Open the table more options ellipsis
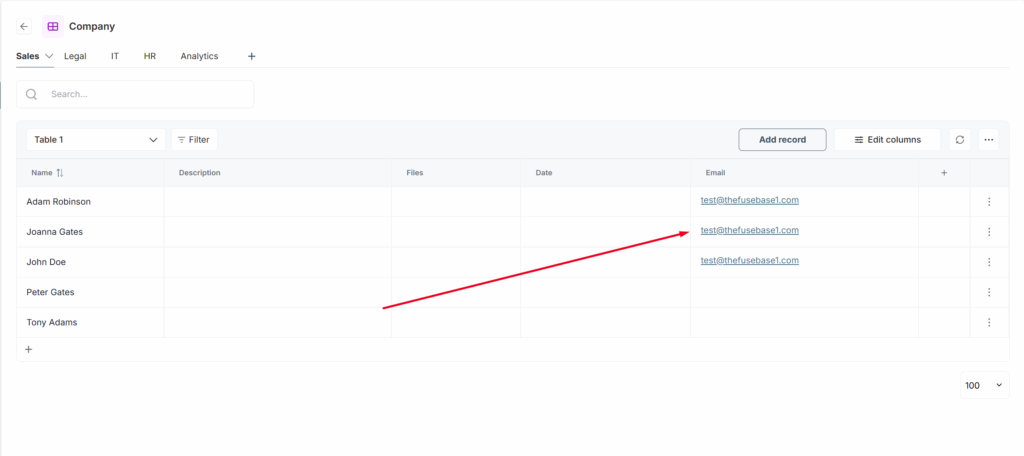This screenshot has height=456, width=1024. [989, 140]
